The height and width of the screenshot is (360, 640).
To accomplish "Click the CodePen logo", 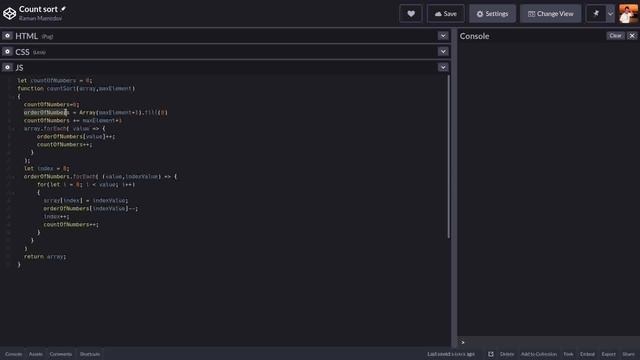I will click(9, 13).
